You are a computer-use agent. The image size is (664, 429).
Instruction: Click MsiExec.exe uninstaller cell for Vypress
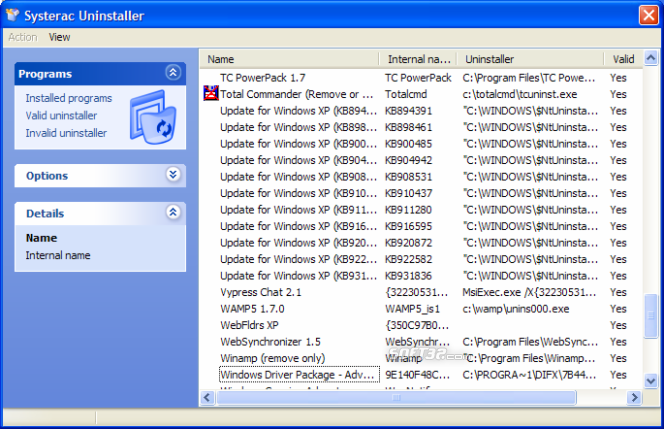click(x=529, y=293)
